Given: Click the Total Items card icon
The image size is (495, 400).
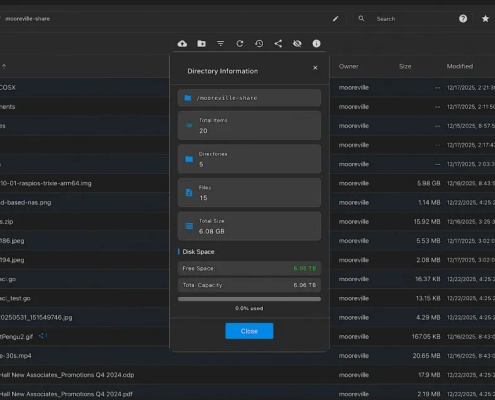Looking at the screenshot, I should pyautogui.click(x=189, y=126).
